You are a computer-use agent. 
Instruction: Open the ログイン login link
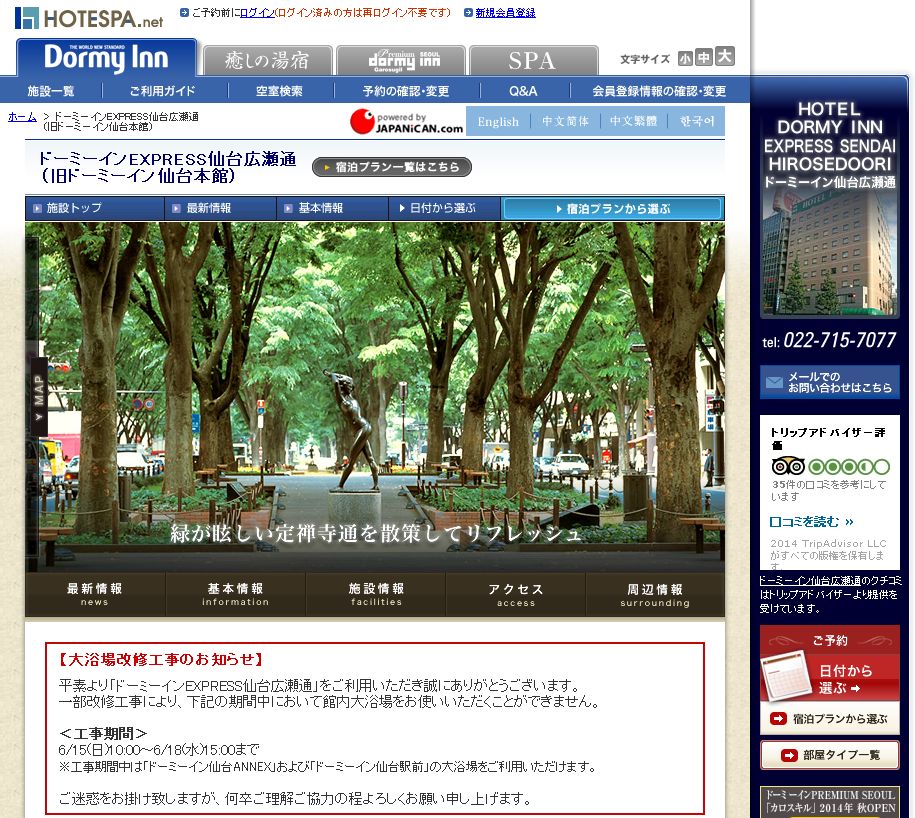click(257, 13)
